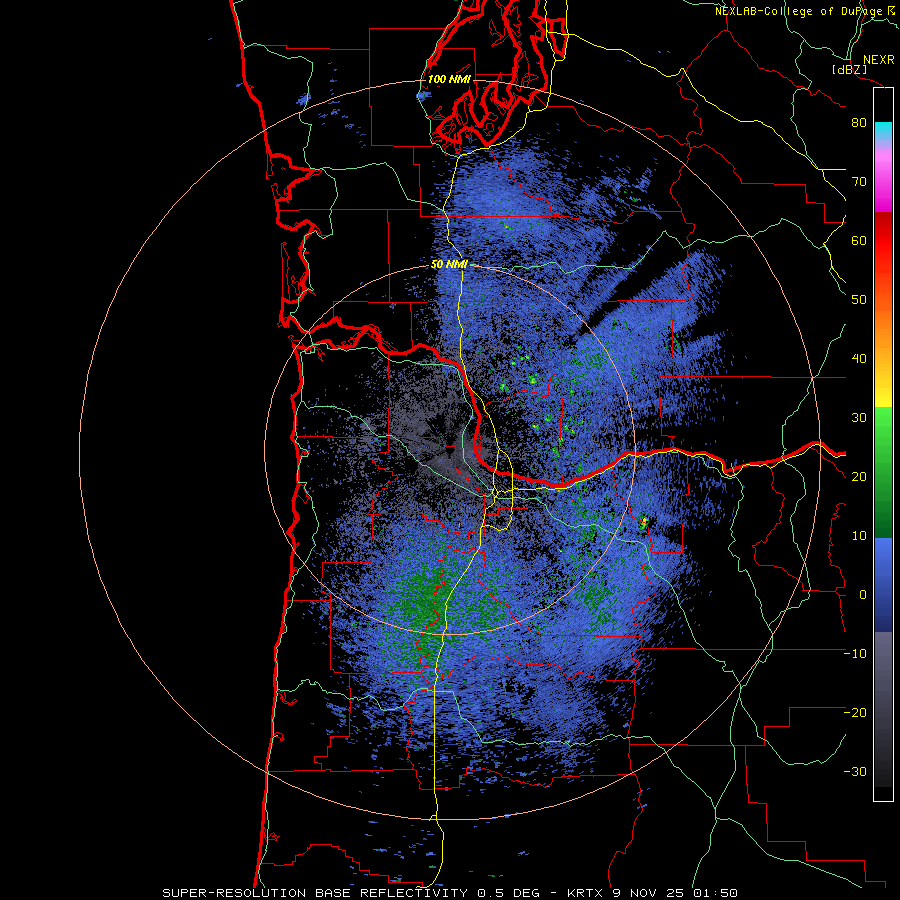This screenshot has width=900, height=900.
Task: Click the 30 value on the dBZ scale
Action: coord(859,418)
